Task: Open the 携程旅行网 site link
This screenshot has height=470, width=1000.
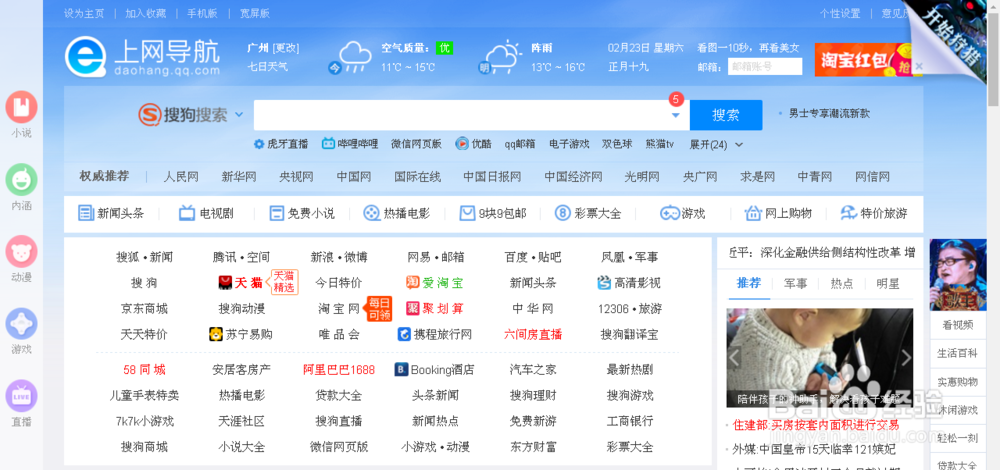Action: click(x=434, y=334)
